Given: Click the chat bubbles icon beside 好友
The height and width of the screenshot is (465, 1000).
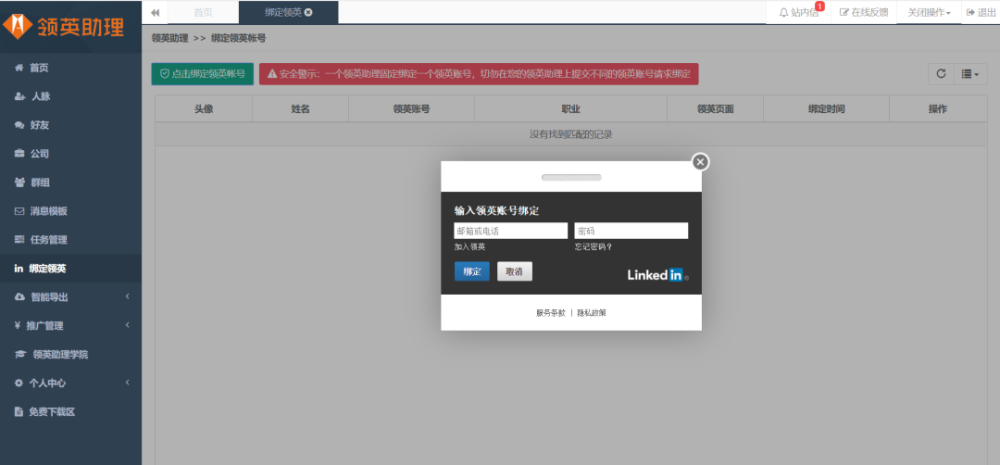Looking at the screenshot, I should (19, 125).
